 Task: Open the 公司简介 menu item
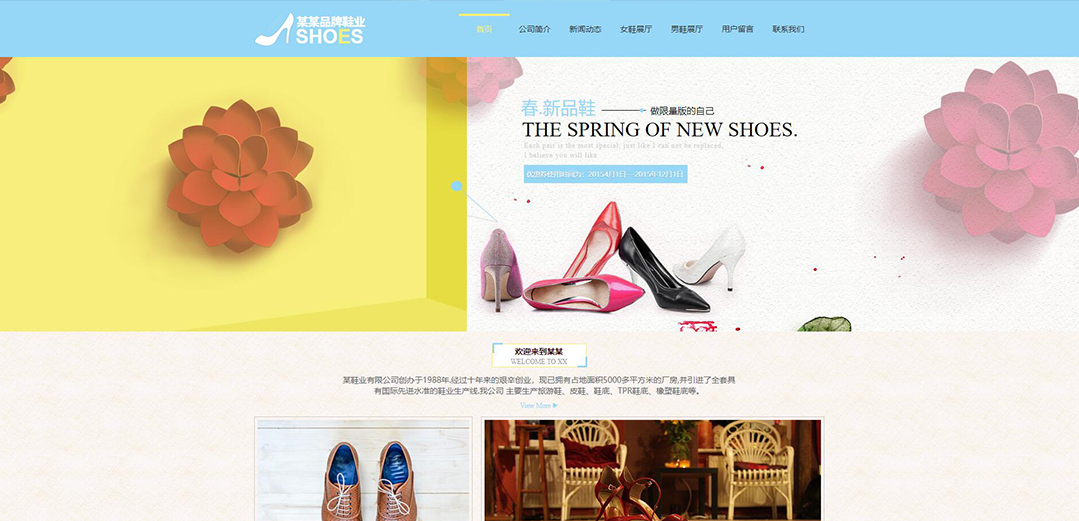coord(535,30)
